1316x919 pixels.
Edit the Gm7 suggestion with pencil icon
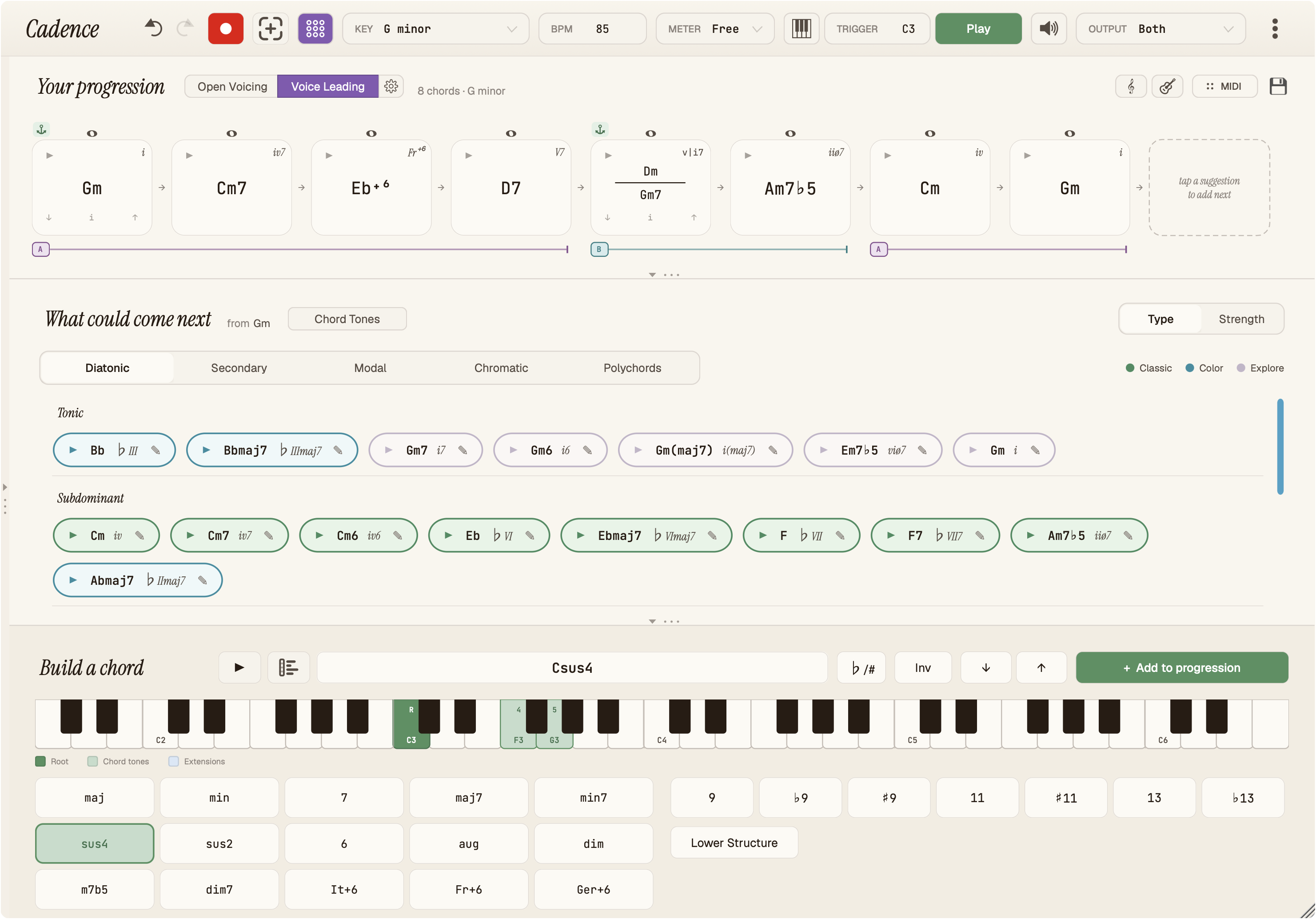click(463, 450)
